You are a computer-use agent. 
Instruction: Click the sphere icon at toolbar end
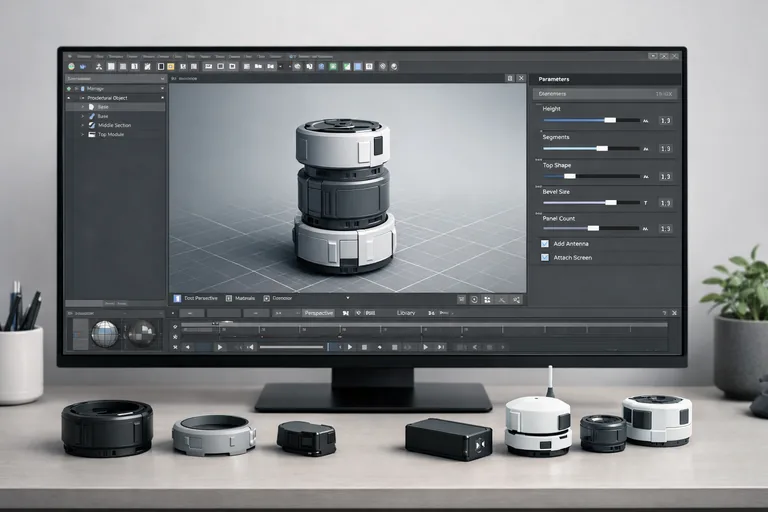point(393,66)
